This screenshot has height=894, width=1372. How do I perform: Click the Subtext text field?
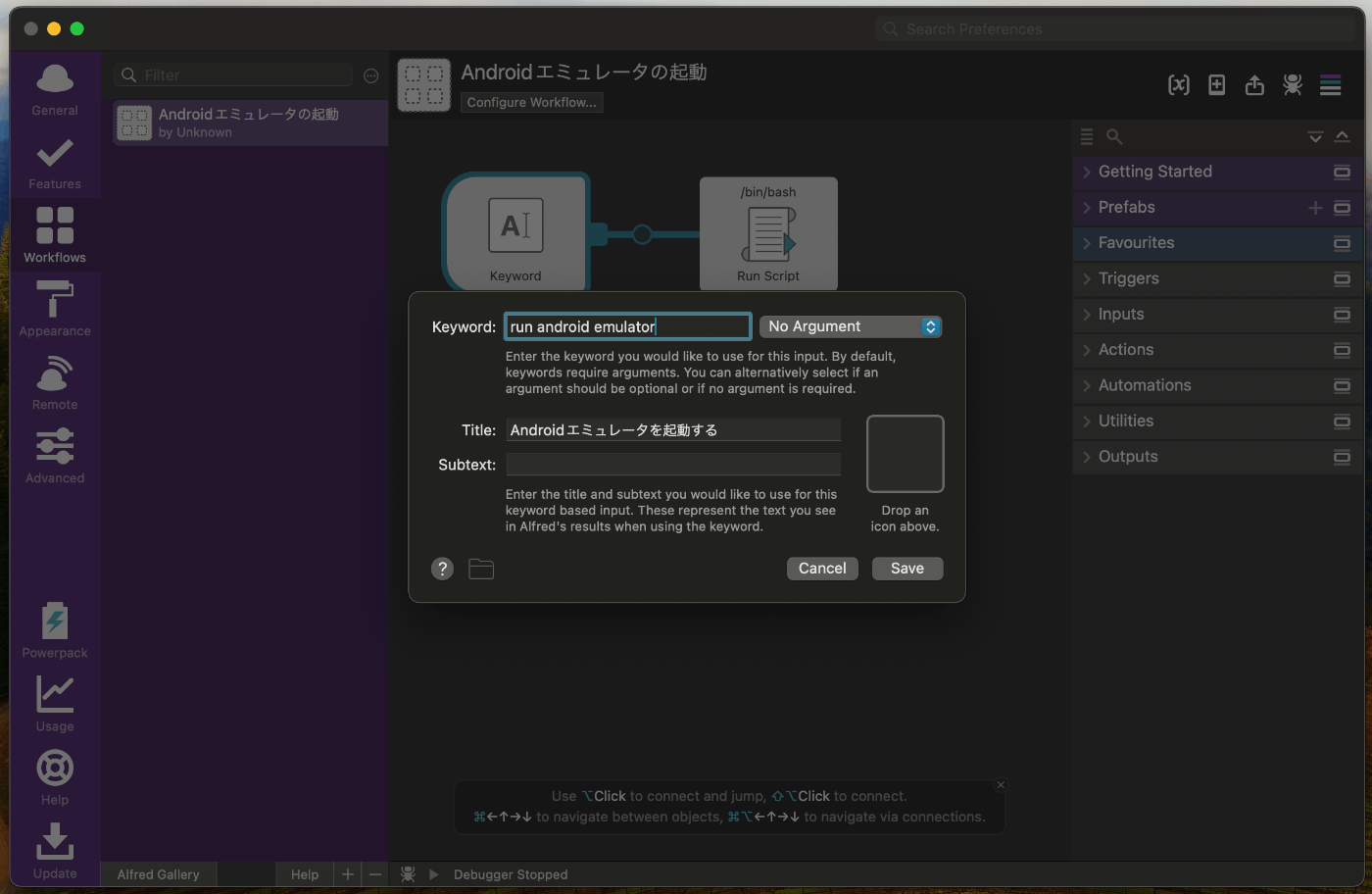click(x=673, y=465)
